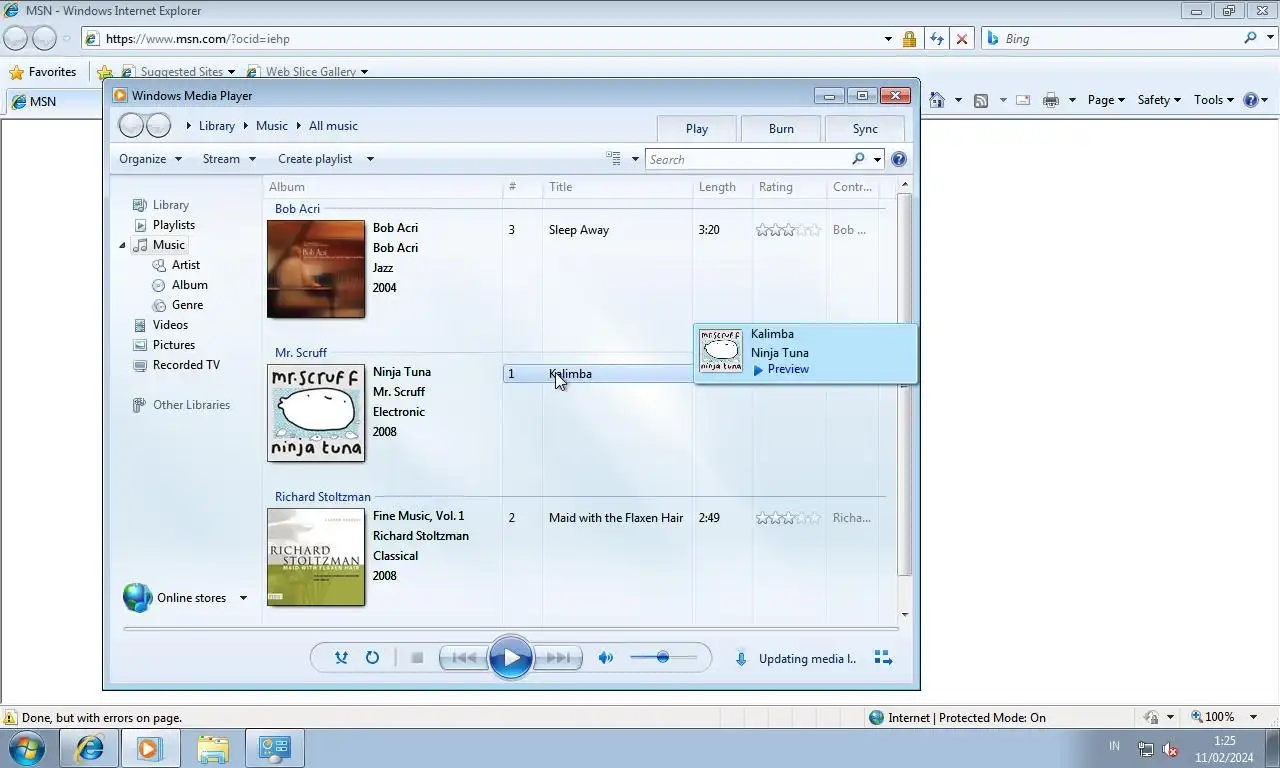The image size is (1280, 768).
Task: Click IE Refresh icon
Action: point(936,39)
